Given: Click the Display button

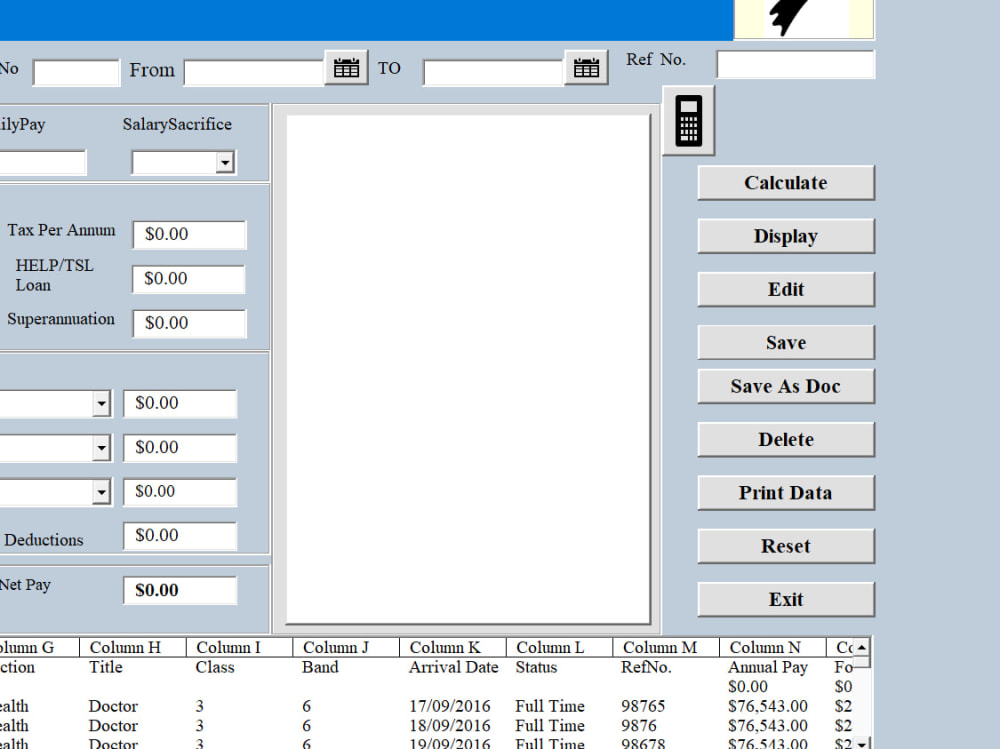Looking at the screenshot, I should [786, 236].
